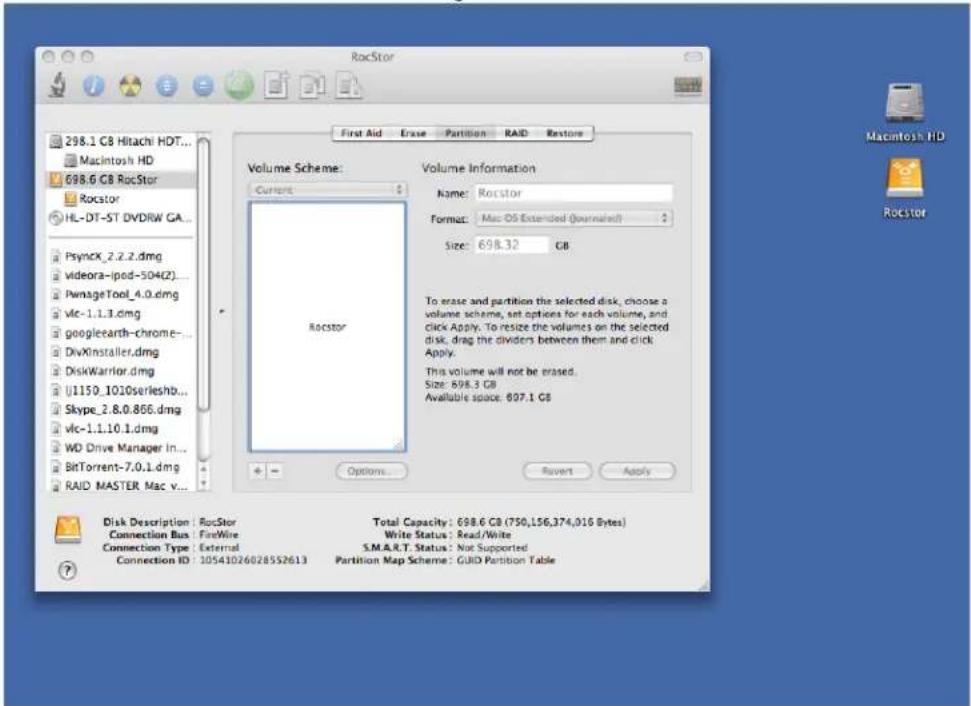971x706 pixels.
Task: Click the sidebar vertical scrollbar thumb
Action: tap(204, 274)
